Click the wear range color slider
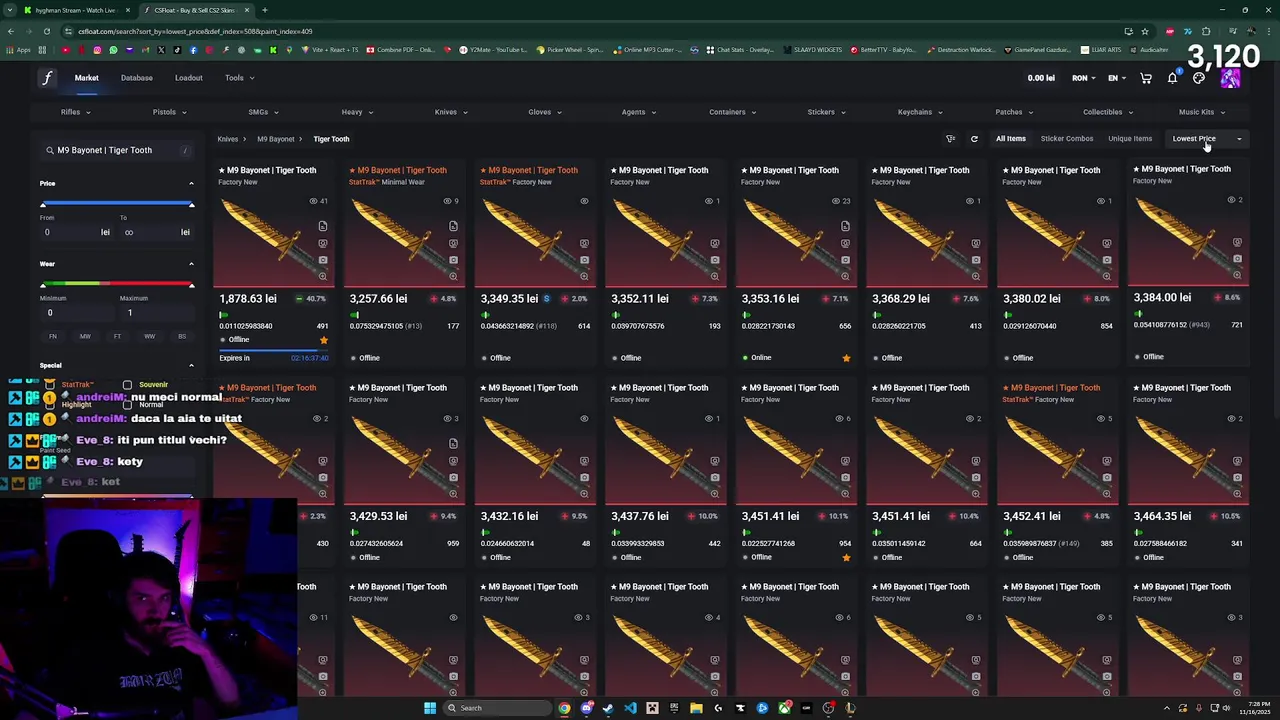 117,285
